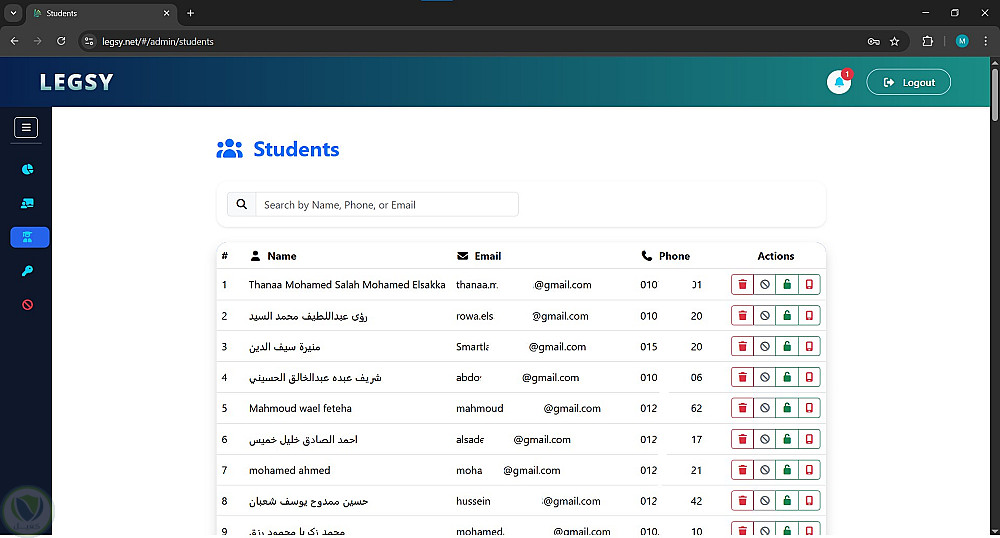Toggle the sidebar hamburger menu

coord(26,127)
